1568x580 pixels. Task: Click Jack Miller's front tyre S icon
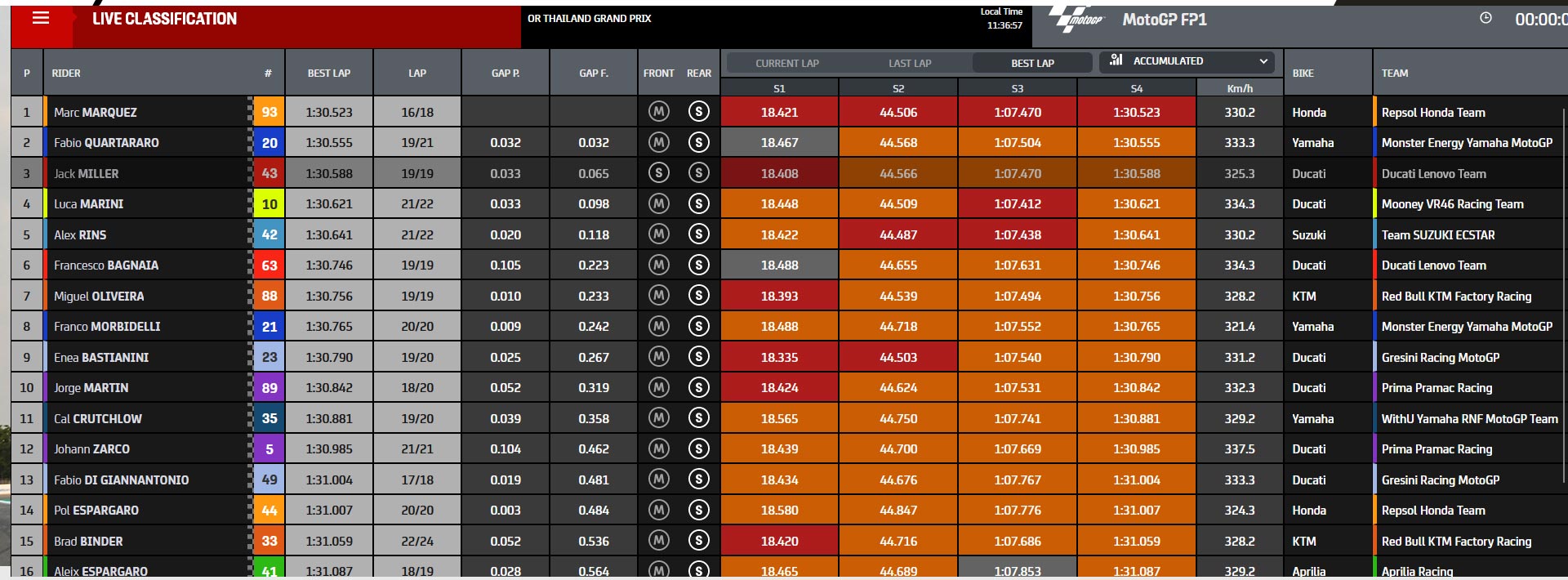(659, 172)
